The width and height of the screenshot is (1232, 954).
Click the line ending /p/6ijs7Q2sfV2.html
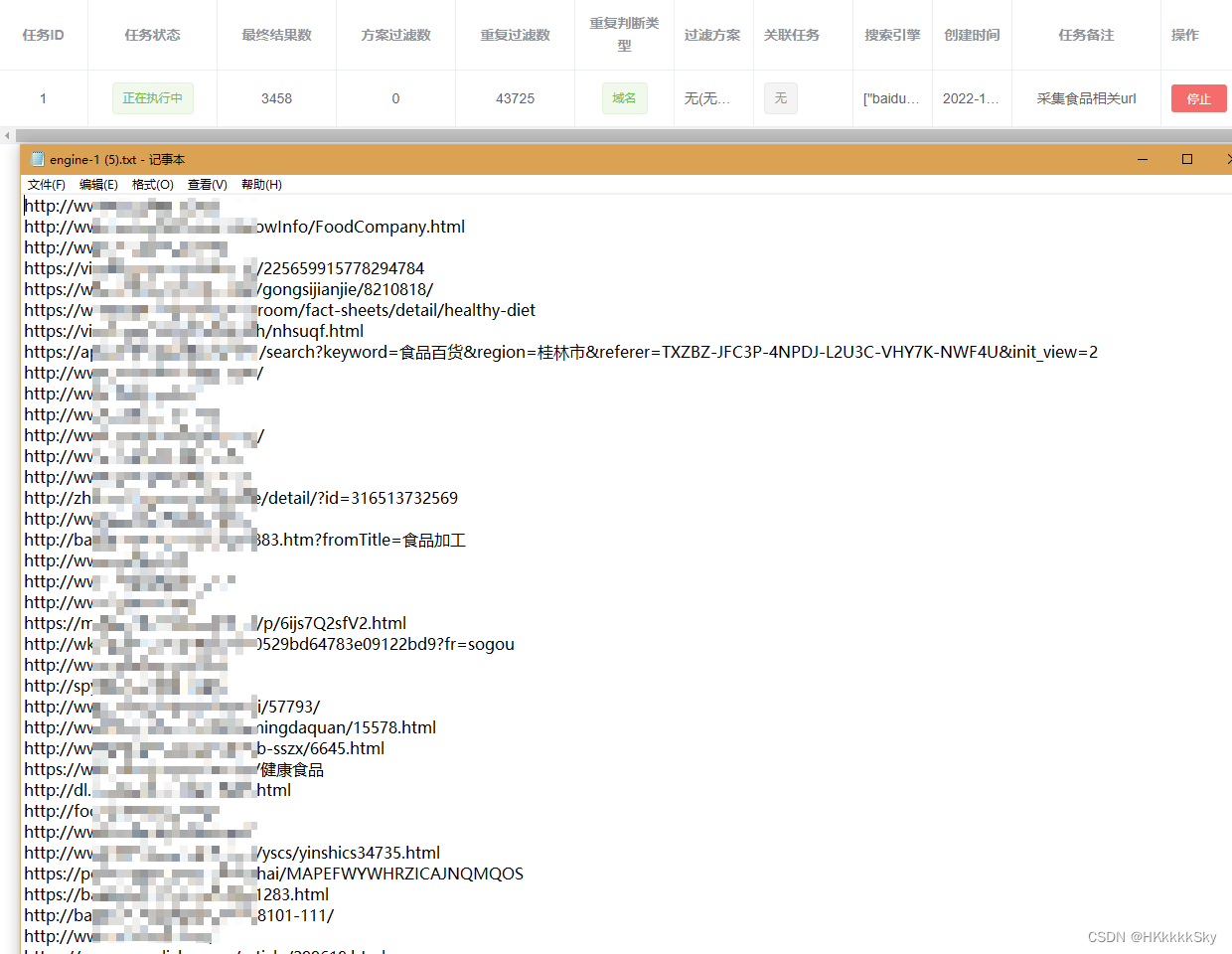pos(216,623)
